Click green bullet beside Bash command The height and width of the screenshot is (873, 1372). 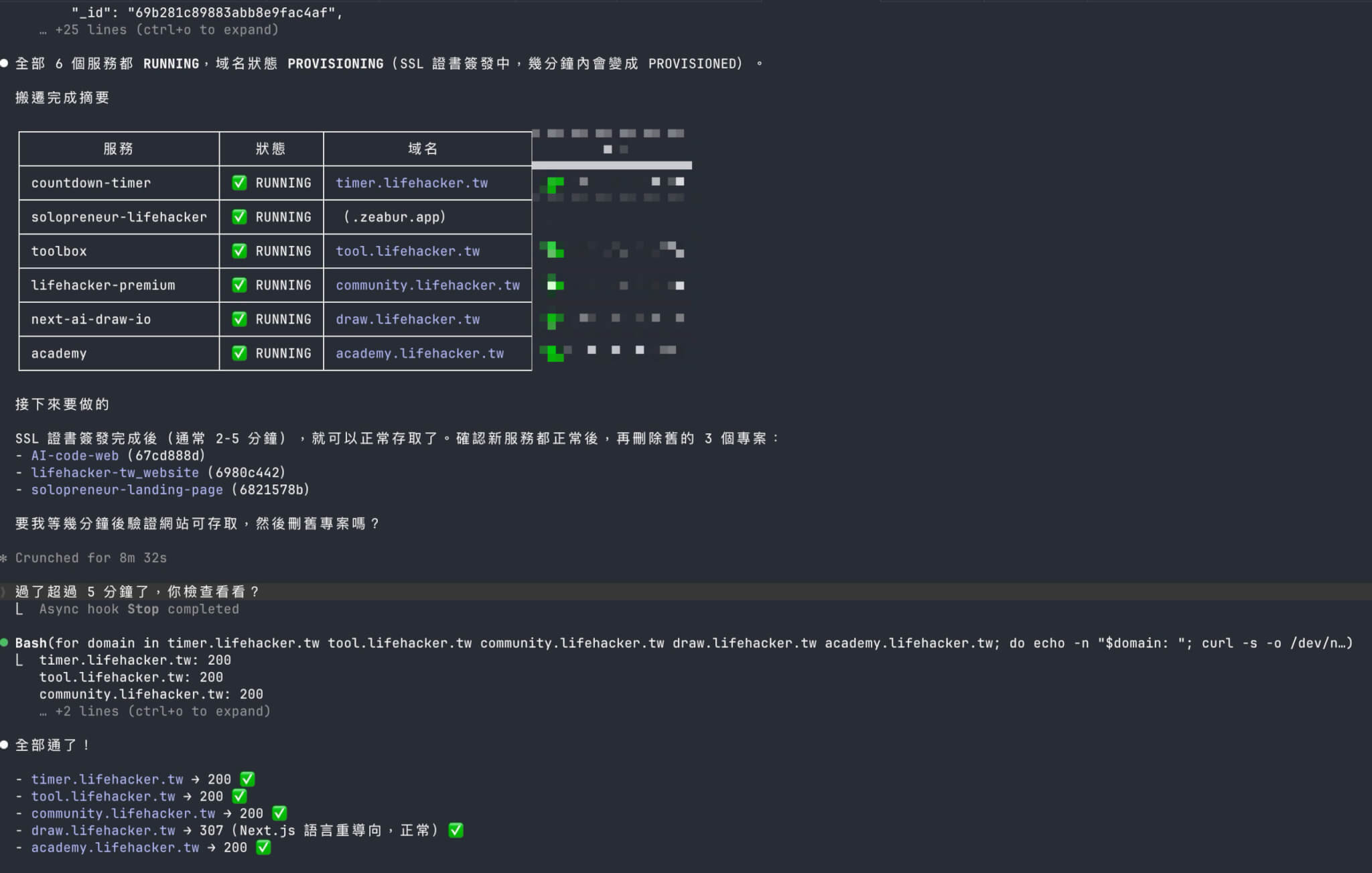(5, 643)
